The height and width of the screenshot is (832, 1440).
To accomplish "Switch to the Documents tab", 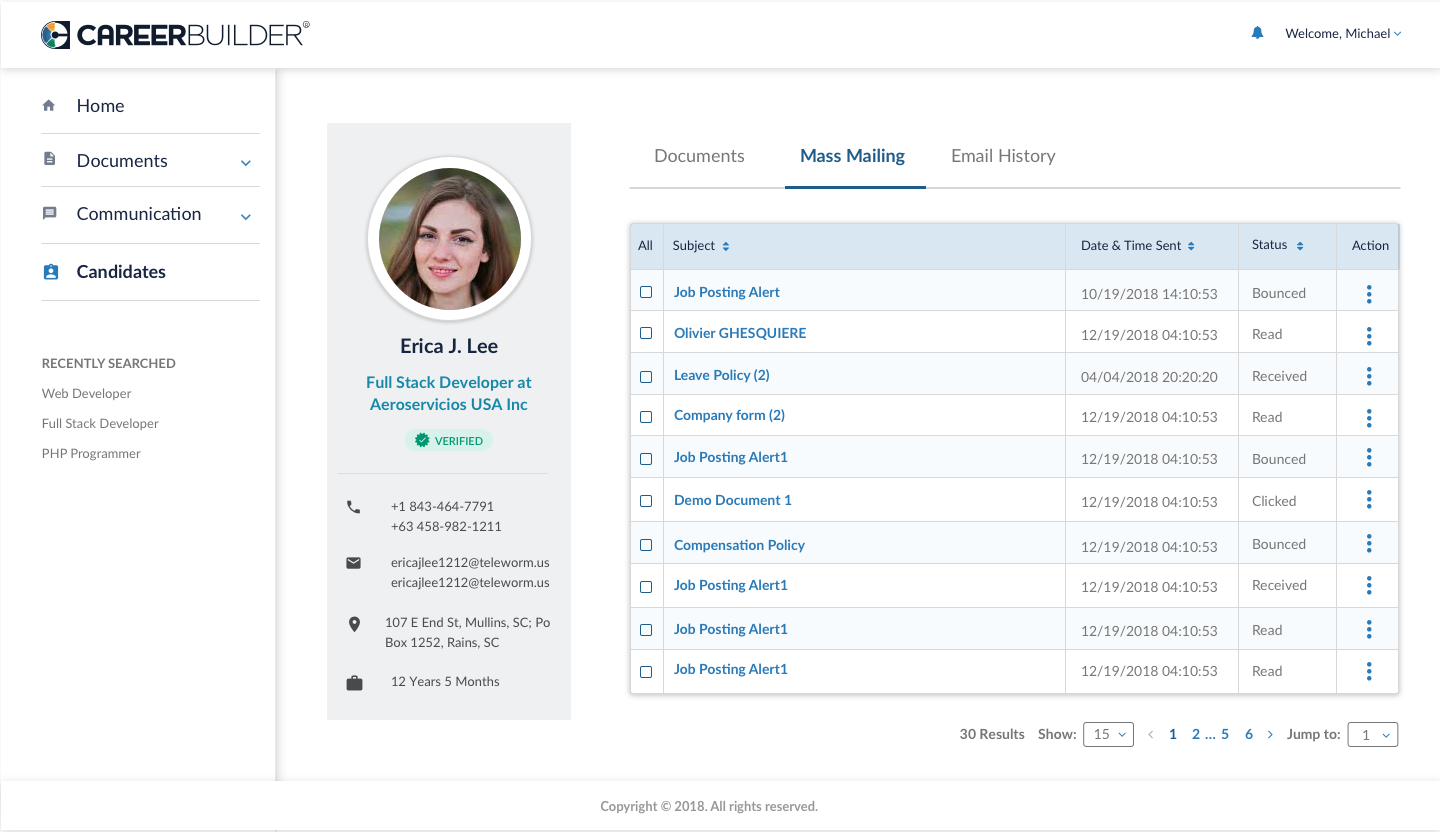I will pos(699,156).
